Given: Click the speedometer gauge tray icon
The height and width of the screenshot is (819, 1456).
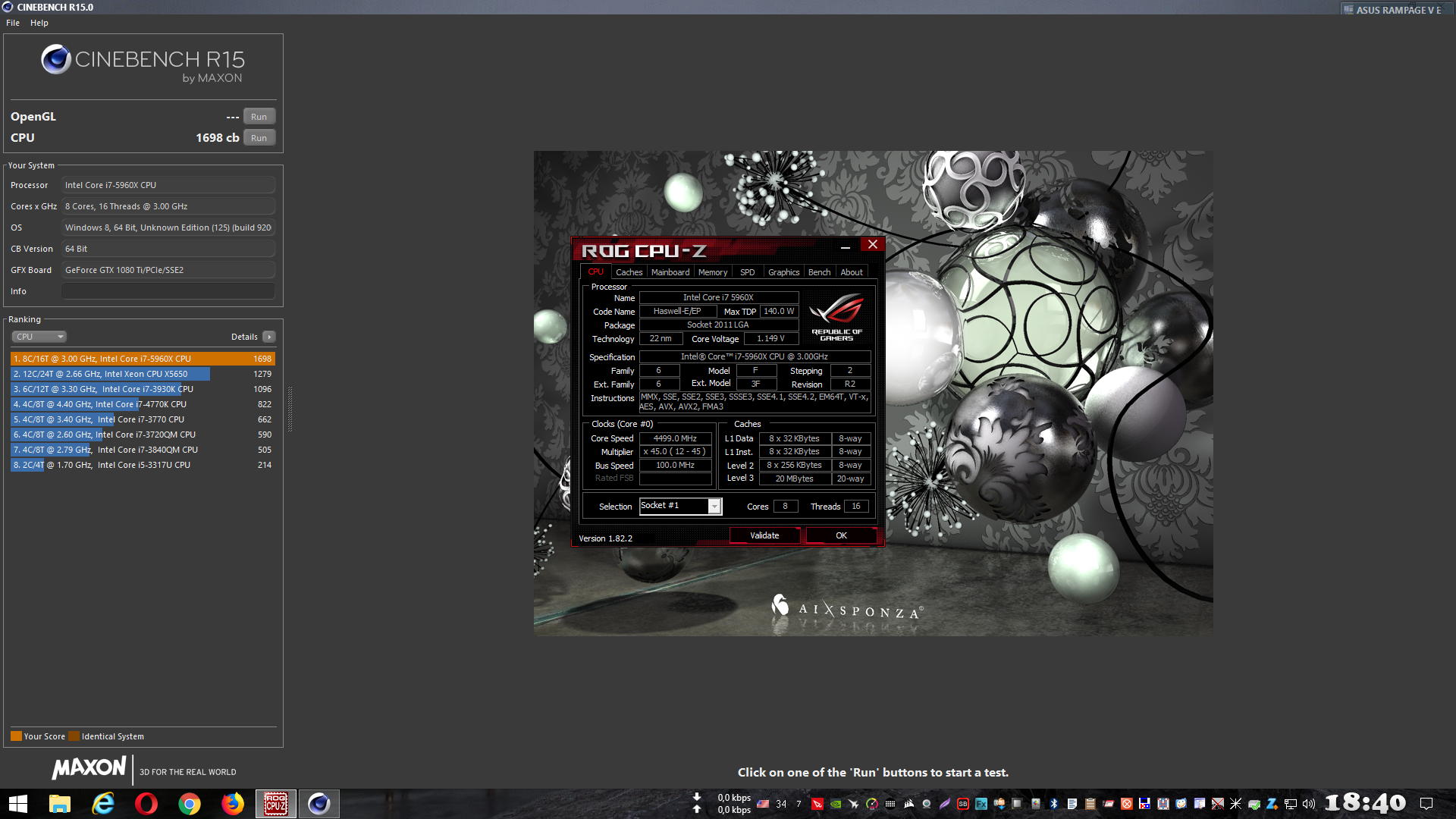Looking at the screenshot, I should pos(872,804).
